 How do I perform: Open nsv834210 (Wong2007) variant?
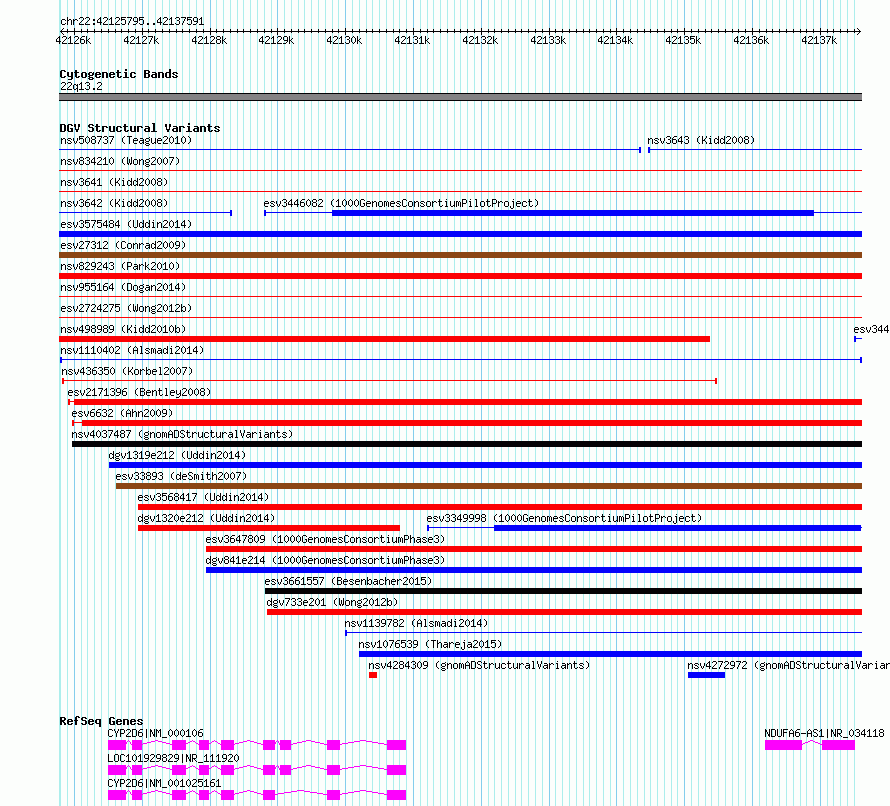click(120, 161)
